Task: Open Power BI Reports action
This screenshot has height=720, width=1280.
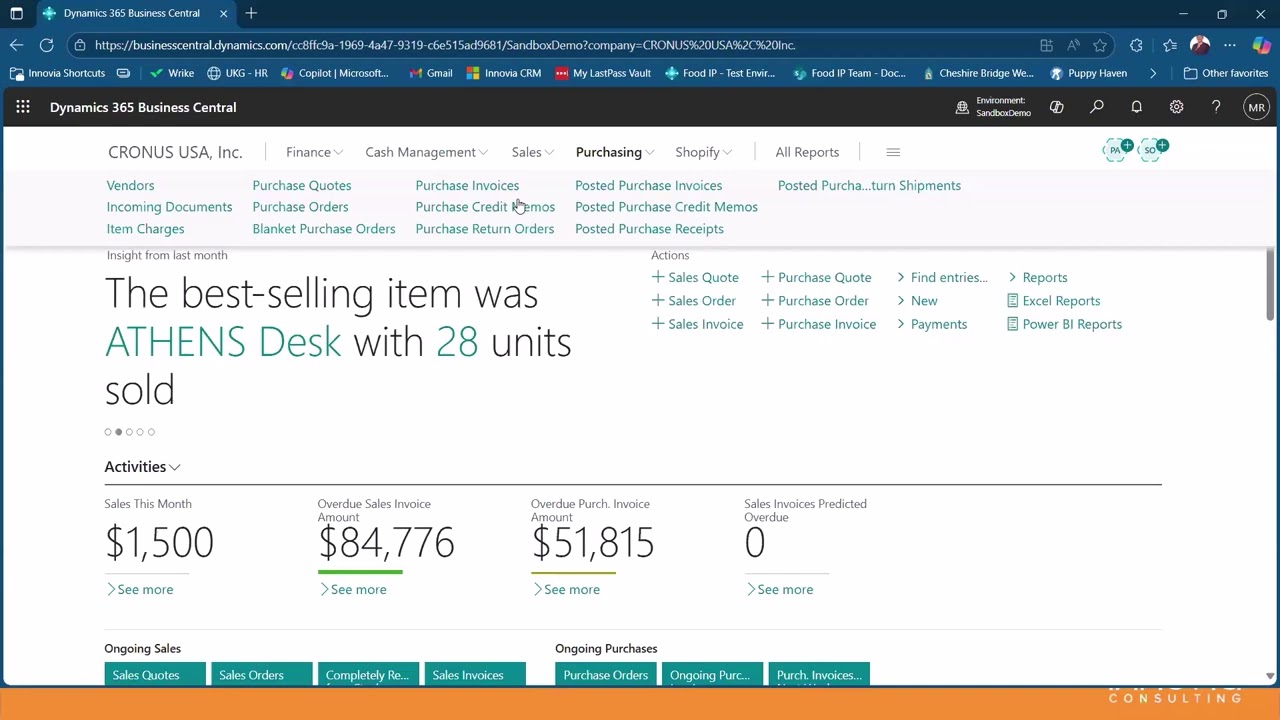Action: 1065,324
